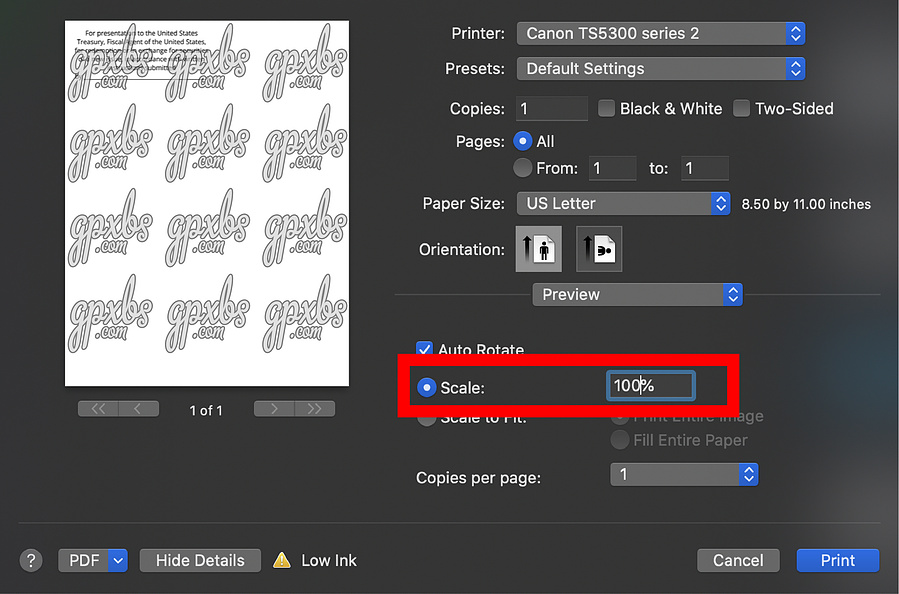Click the document print preview thumbnail

(x=207, y=204)
